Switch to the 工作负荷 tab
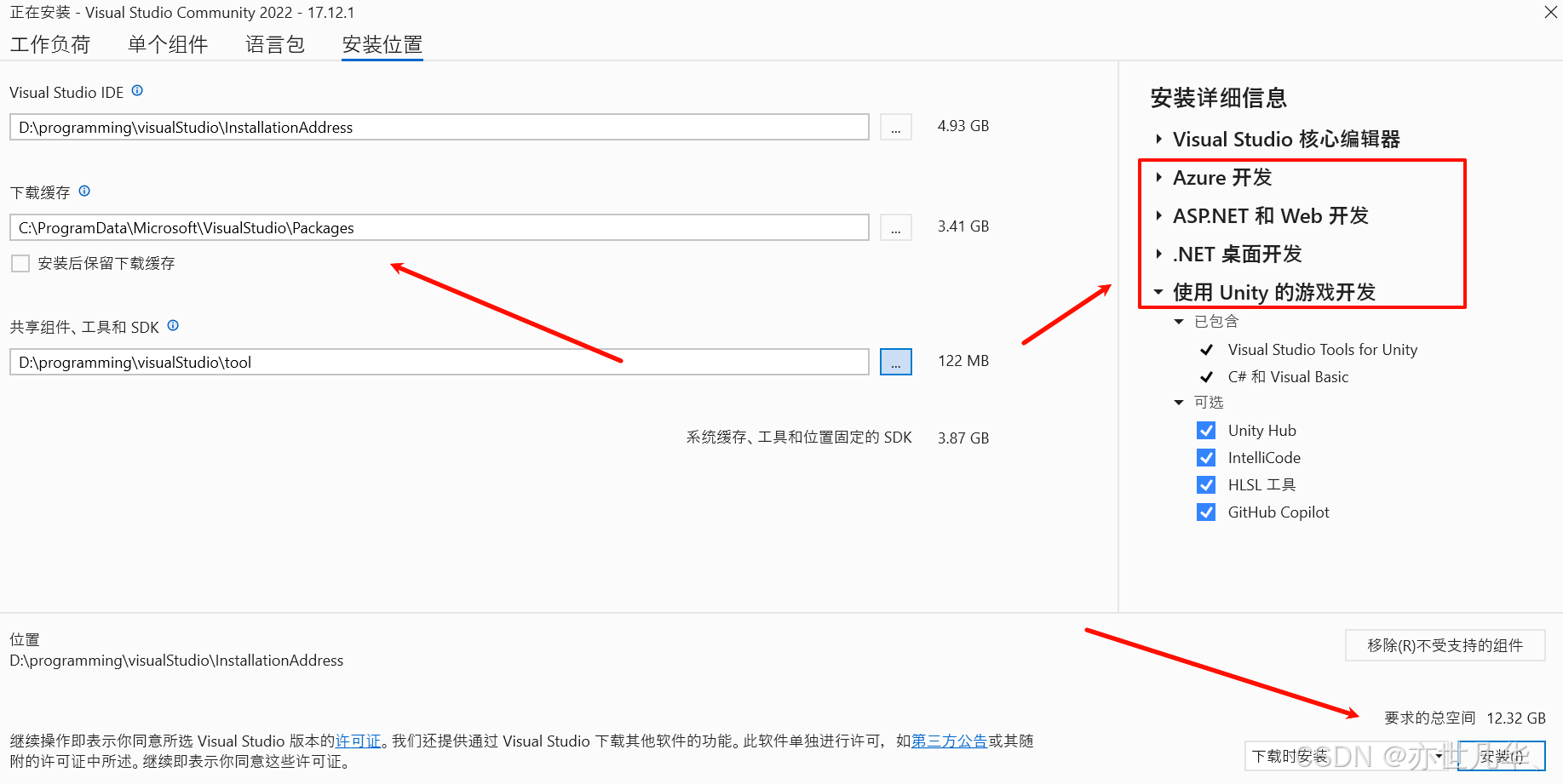The image size is (1563, 784). point(50,44)
